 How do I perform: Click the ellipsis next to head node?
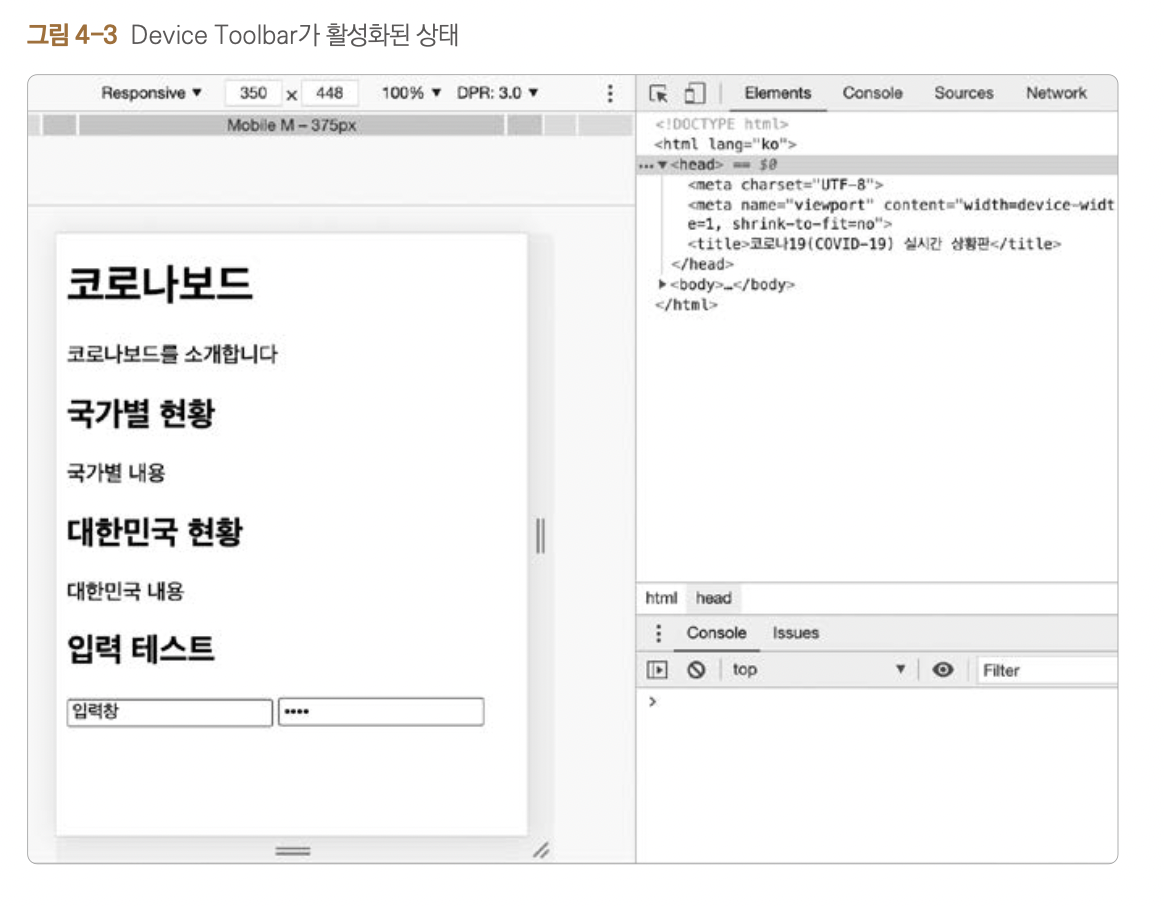click(646, 166)
